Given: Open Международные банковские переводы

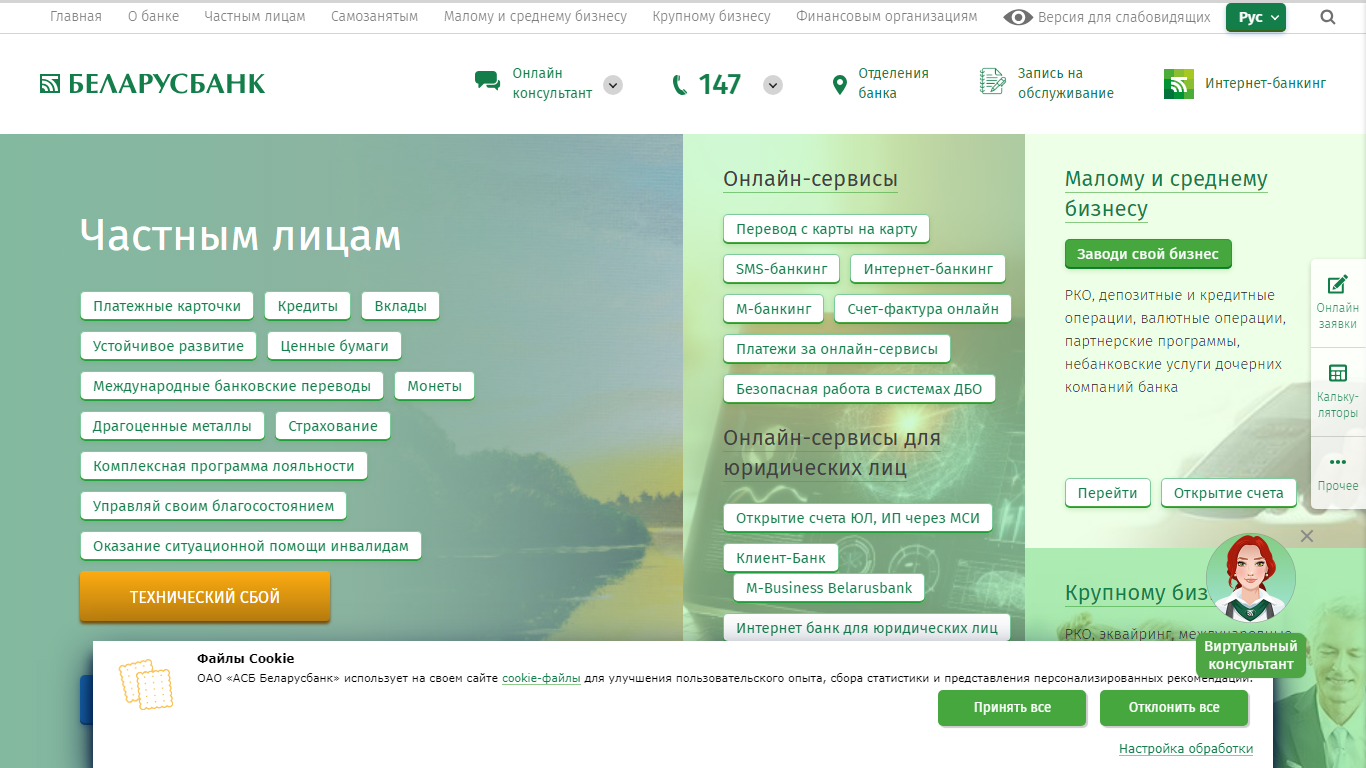Looking at the screenshot, I should (x=232, y=386).
